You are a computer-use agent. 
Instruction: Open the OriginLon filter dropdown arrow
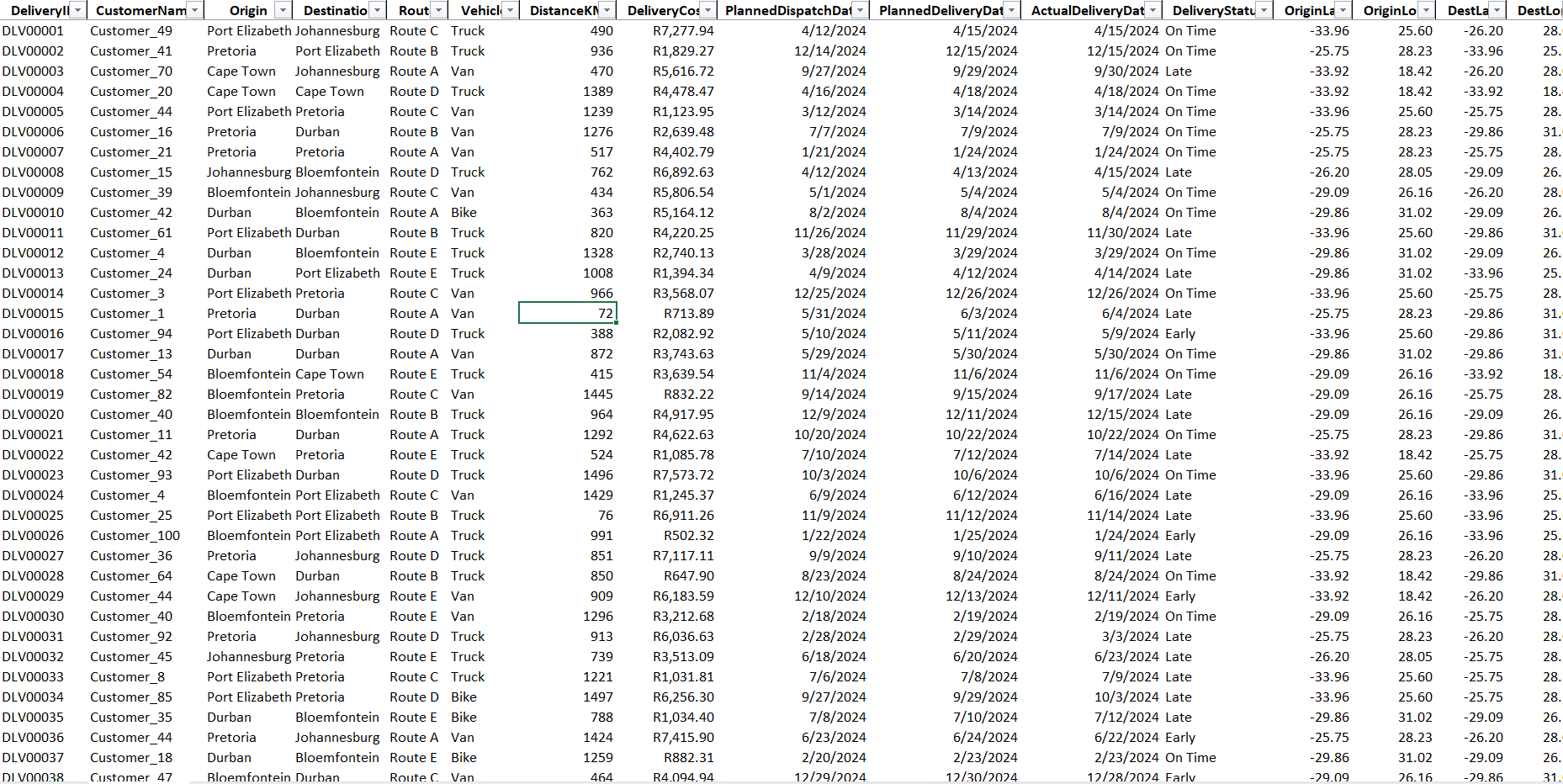(x=1426, y=10)
